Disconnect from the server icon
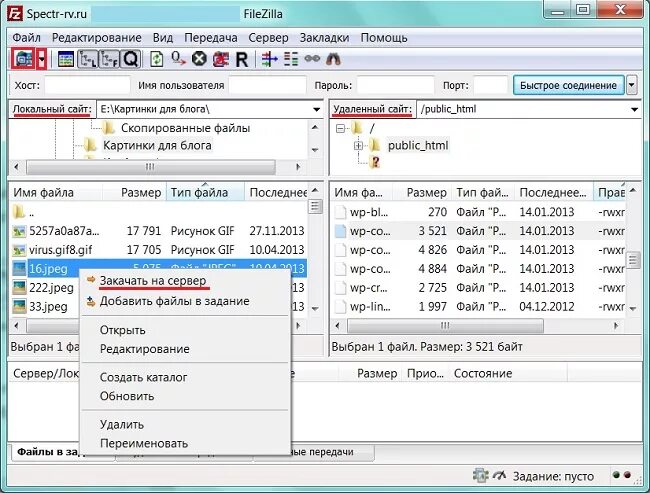The height and width of the screenshot is (493, 650). click(221, 59)
